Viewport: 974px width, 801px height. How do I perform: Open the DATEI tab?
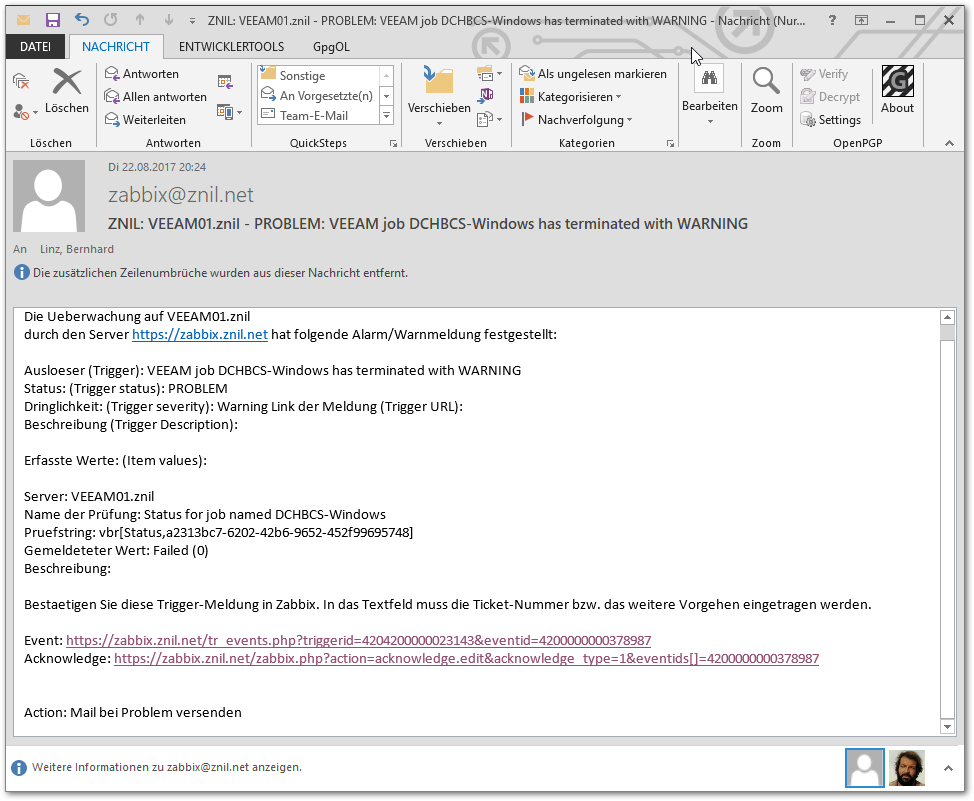(36, 46)
